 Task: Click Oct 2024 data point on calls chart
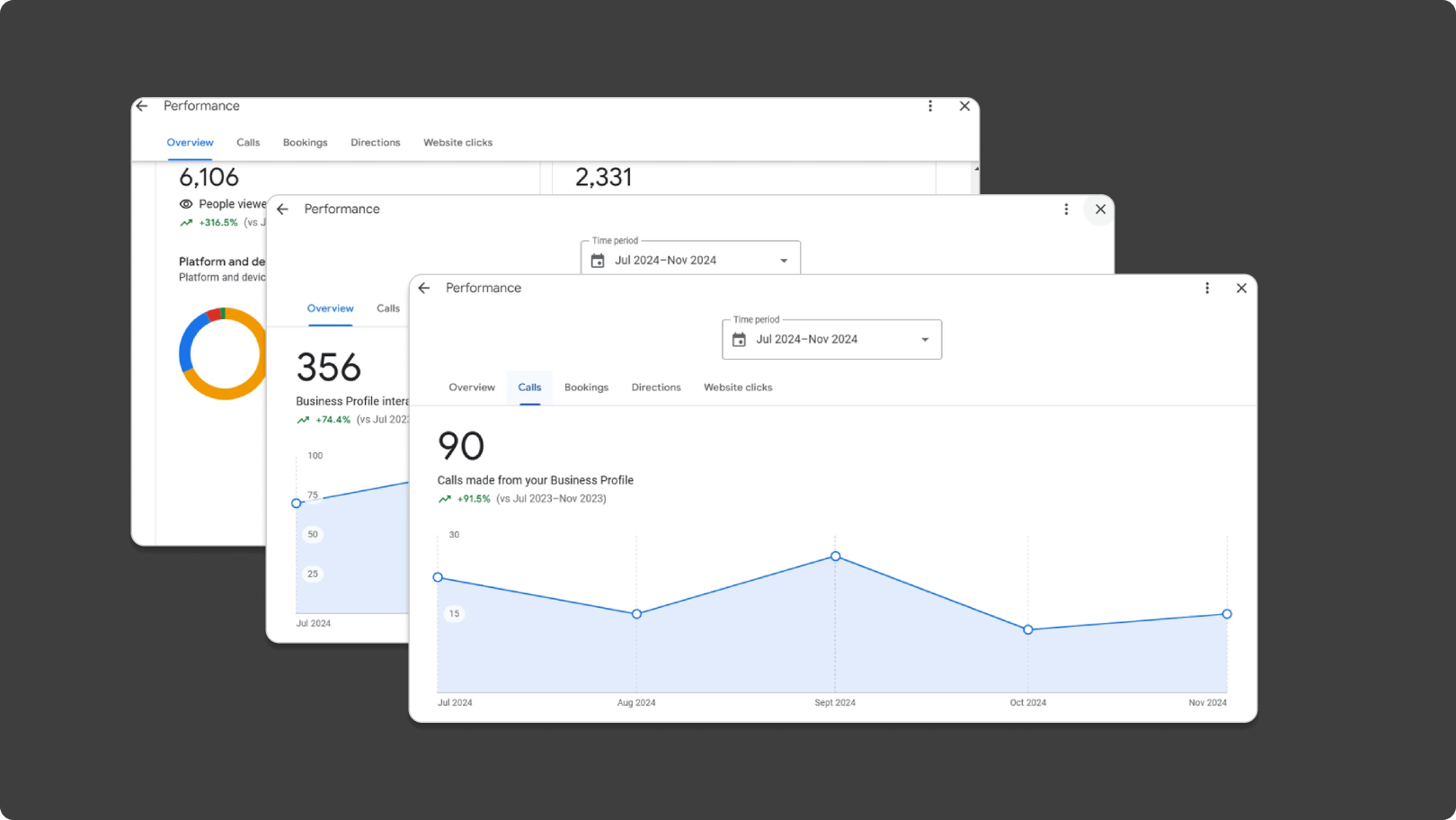(x=1028, y=629)
